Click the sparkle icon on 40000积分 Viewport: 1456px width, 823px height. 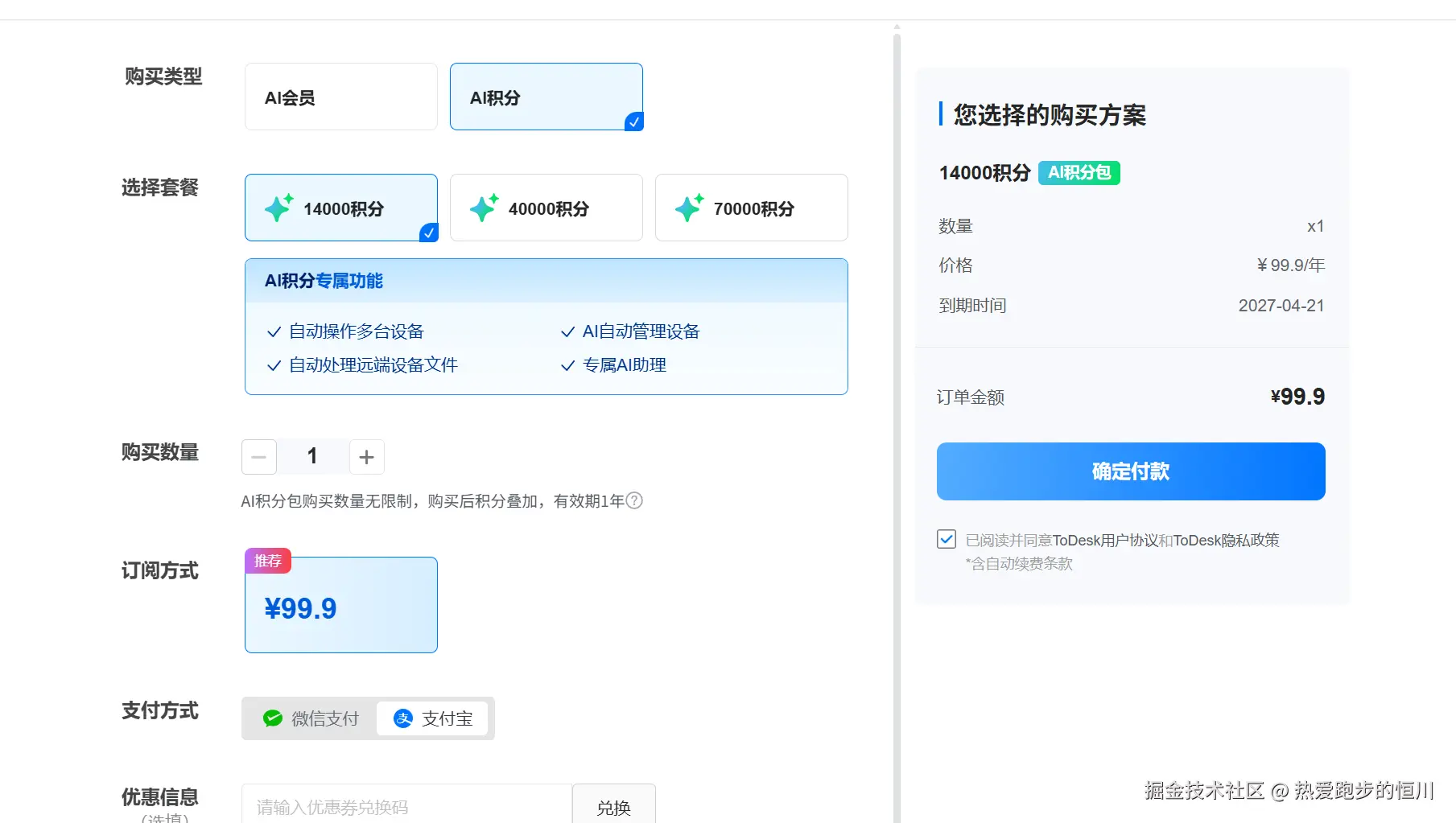485,208
